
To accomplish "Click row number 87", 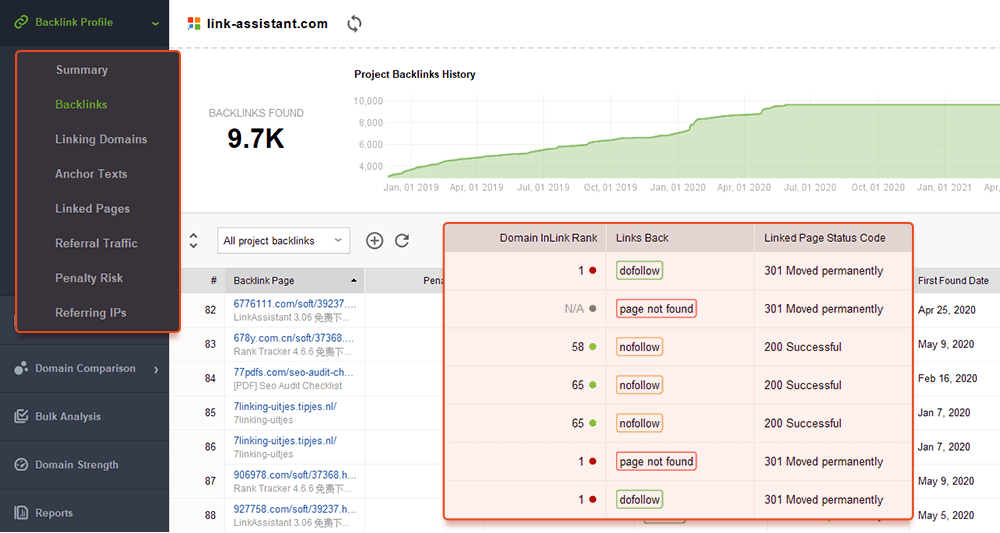I will pyautogui.click(x=210, y=481).
